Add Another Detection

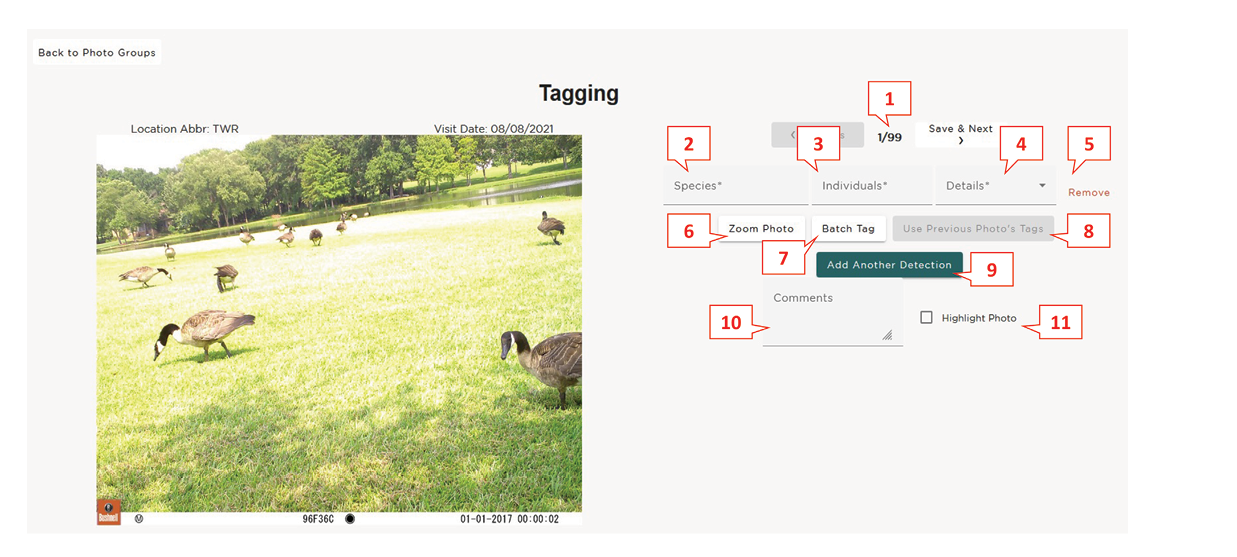point(889,265)
